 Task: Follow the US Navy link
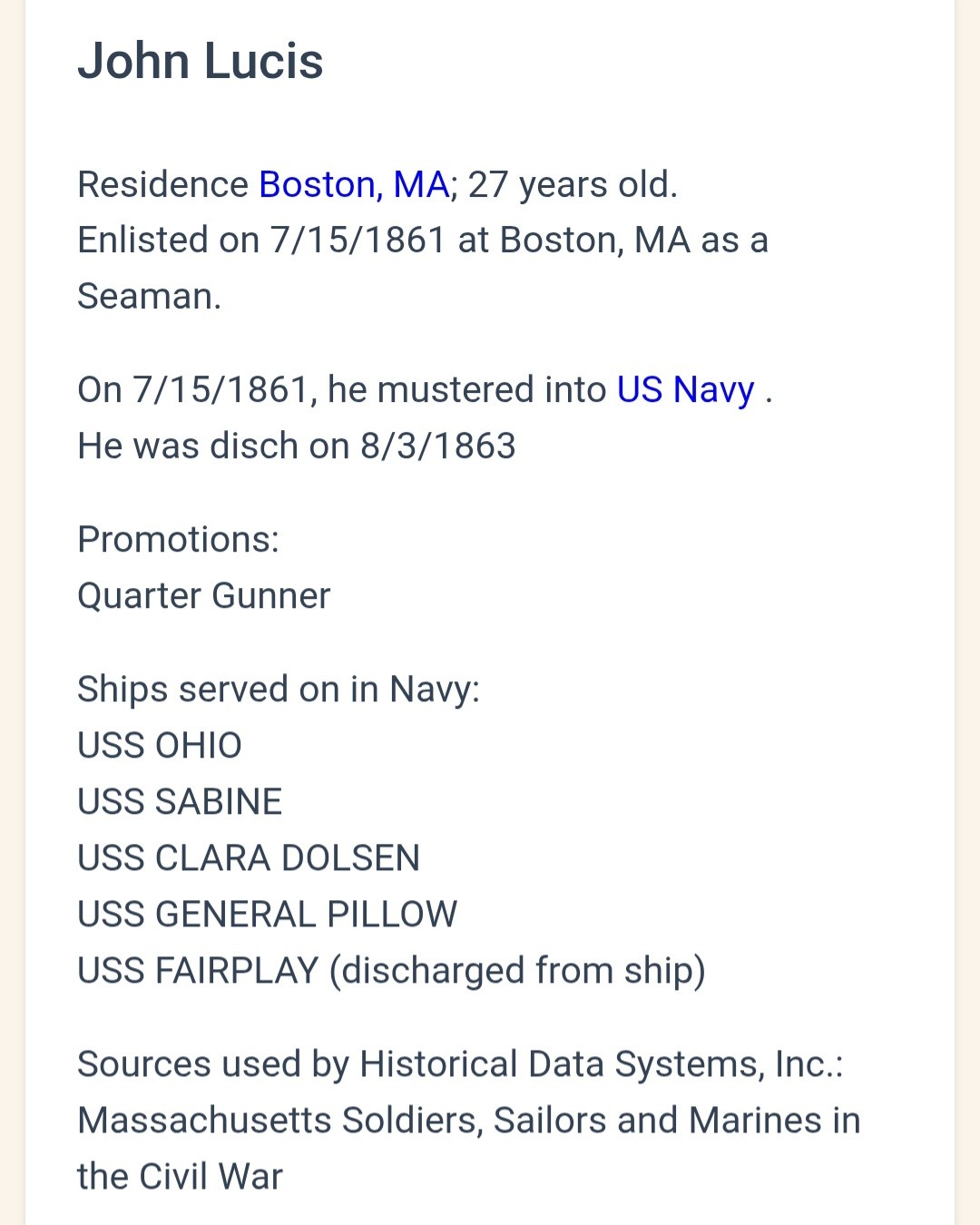pyautogui.click(x=685, y=390)
